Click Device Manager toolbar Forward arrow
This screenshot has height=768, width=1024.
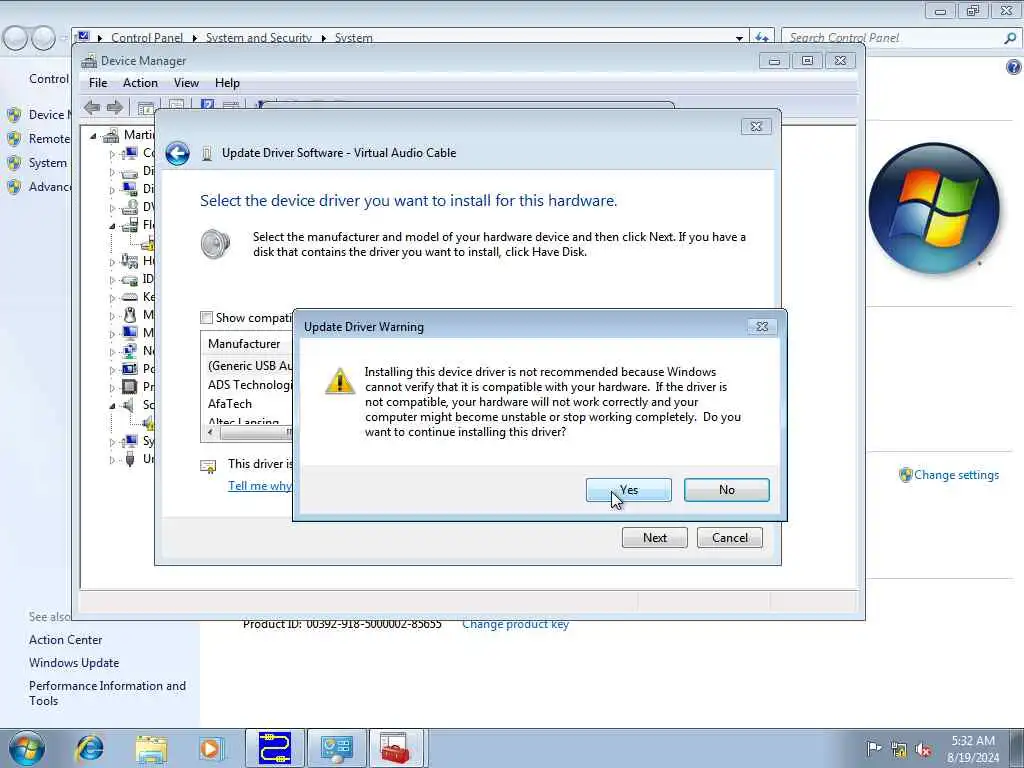pyautogui.click(x=115, y=107)
